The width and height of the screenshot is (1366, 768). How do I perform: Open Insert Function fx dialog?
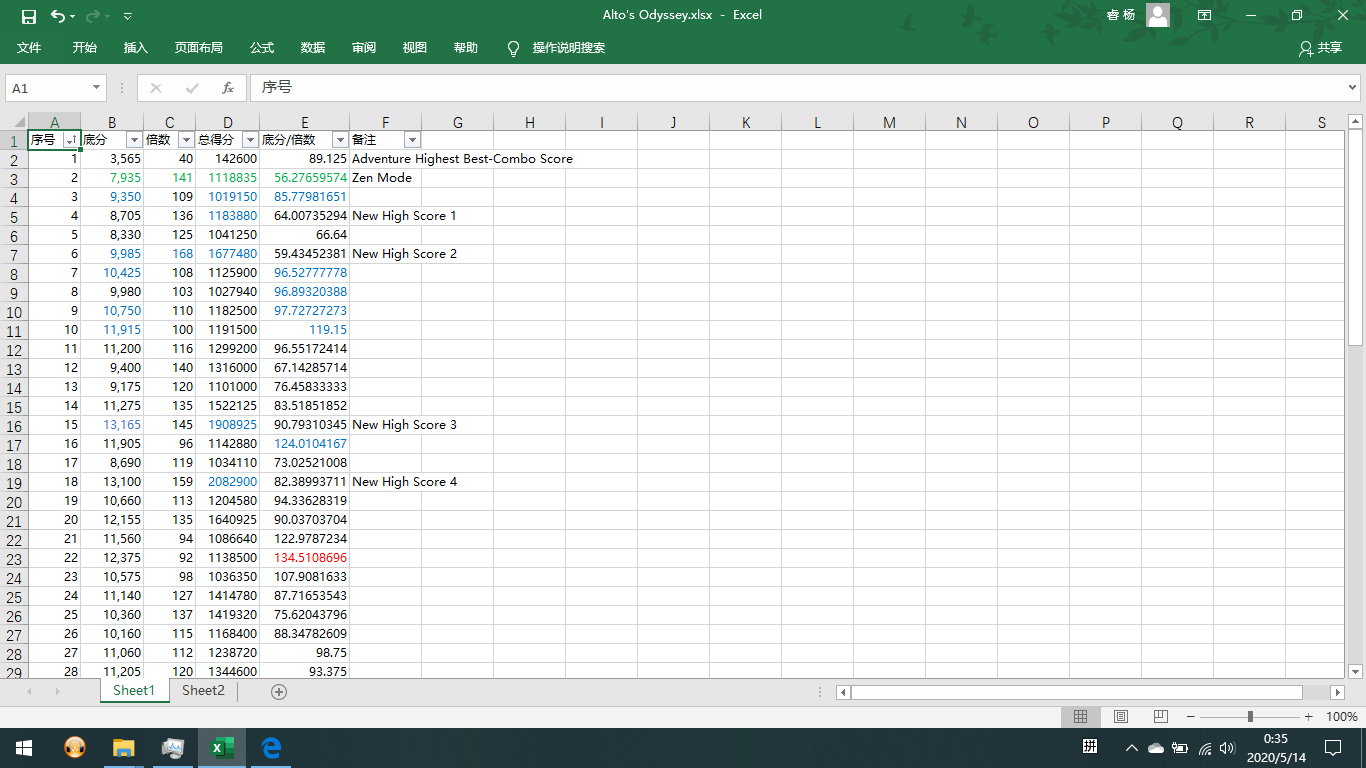point(228,88)
